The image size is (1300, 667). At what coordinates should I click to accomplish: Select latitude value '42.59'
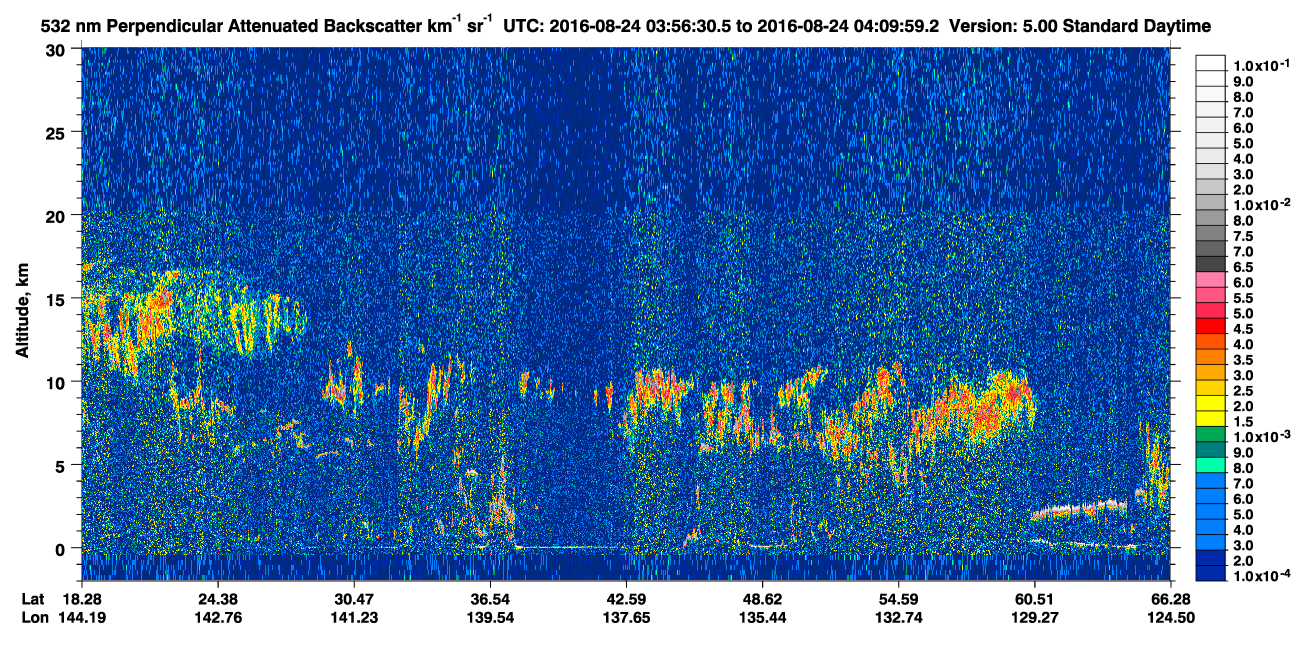point(626,598)
